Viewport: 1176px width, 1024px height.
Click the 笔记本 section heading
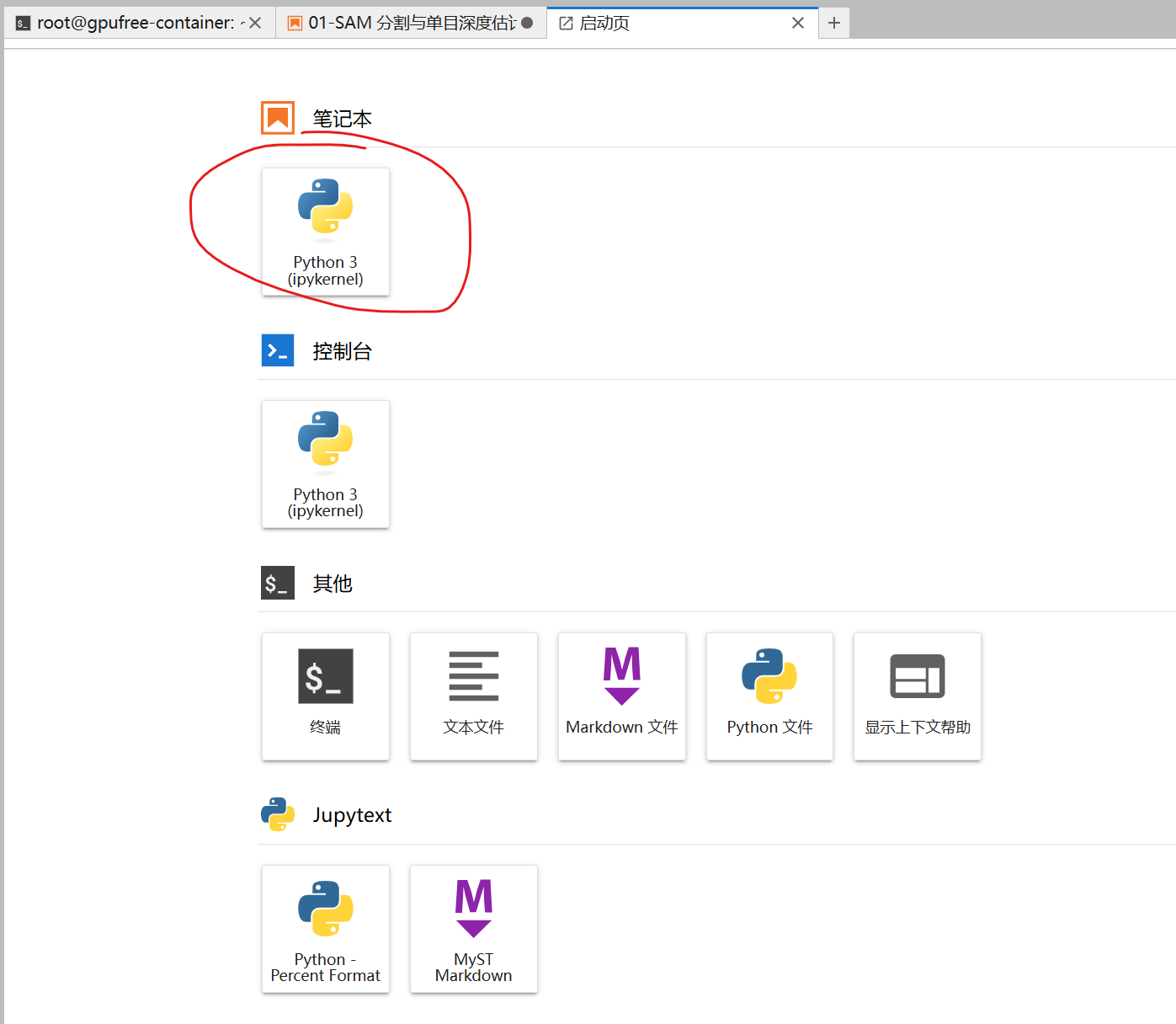(x=343, y=119)
